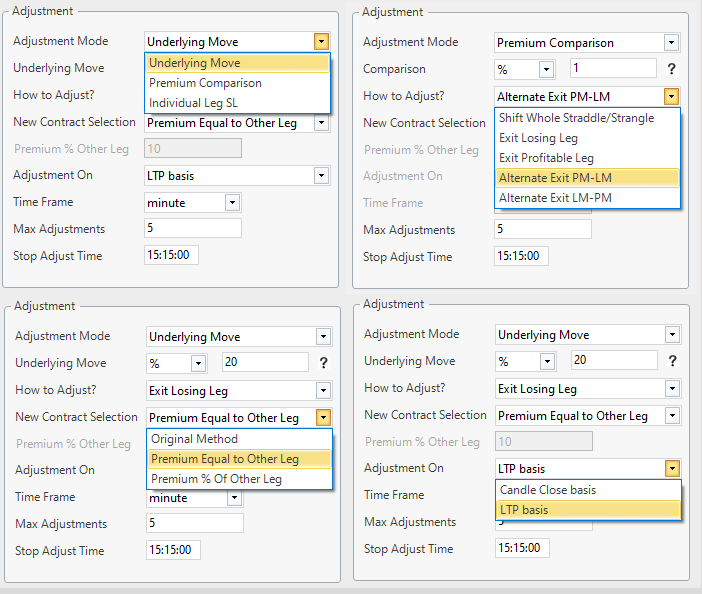This screenshot has height=594, width=702.
Task: Click help icon in panel with open New Contract Selection list
Action: point(323,363)
